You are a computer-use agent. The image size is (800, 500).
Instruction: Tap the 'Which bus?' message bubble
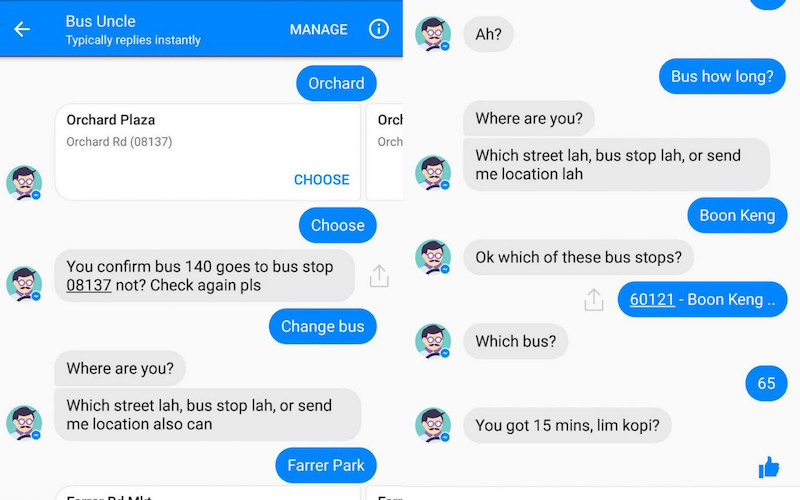(515, 341)
